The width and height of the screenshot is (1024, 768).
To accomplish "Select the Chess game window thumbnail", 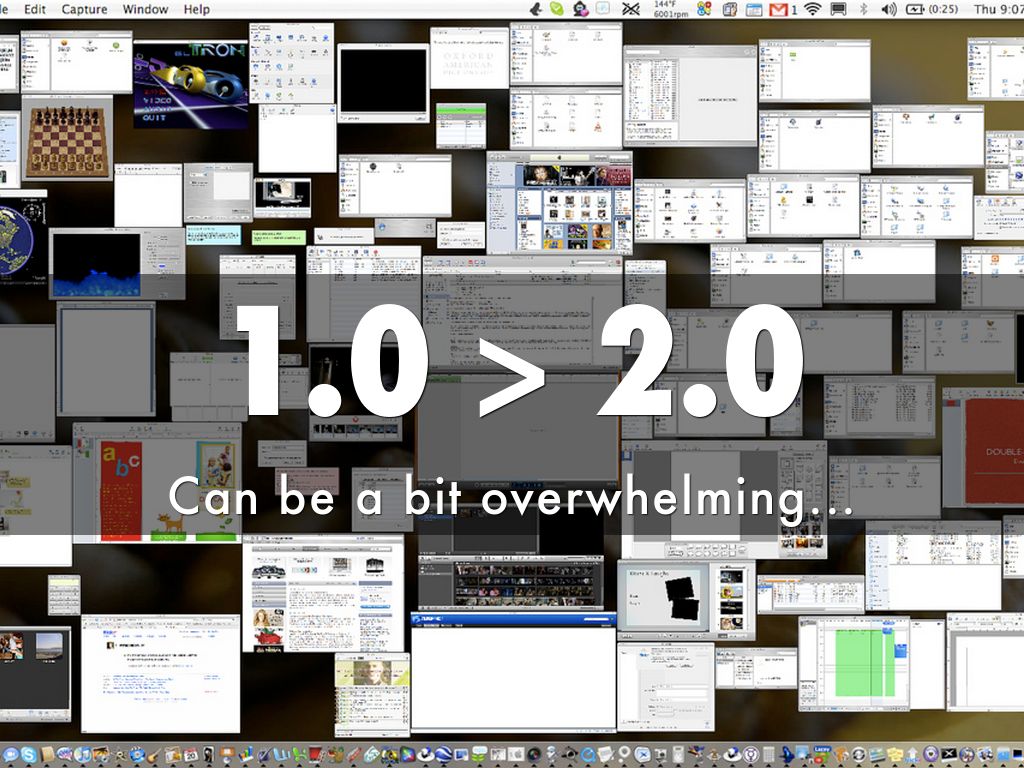I will tap(67, 139).
